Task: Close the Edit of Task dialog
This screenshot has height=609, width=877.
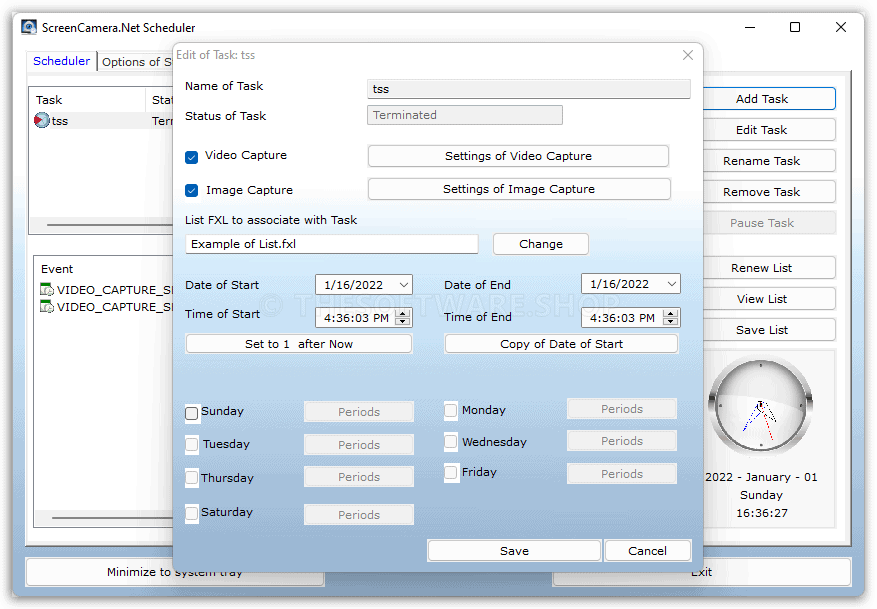Action: pyautogui.click(x=687, y=56)
